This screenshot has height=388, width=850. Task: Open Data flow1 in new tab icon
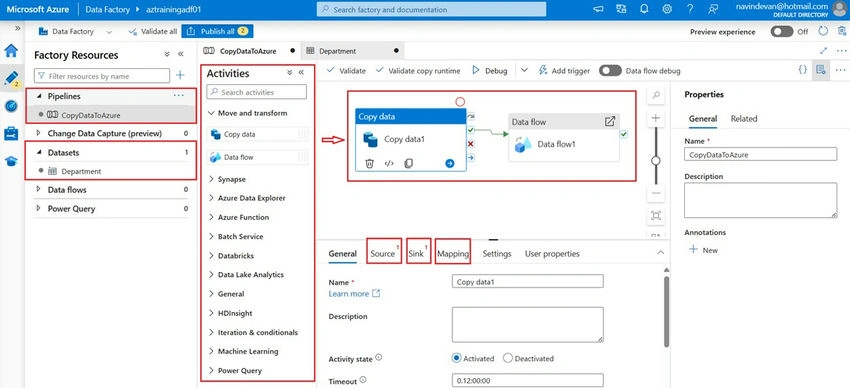tap(610, 121)
